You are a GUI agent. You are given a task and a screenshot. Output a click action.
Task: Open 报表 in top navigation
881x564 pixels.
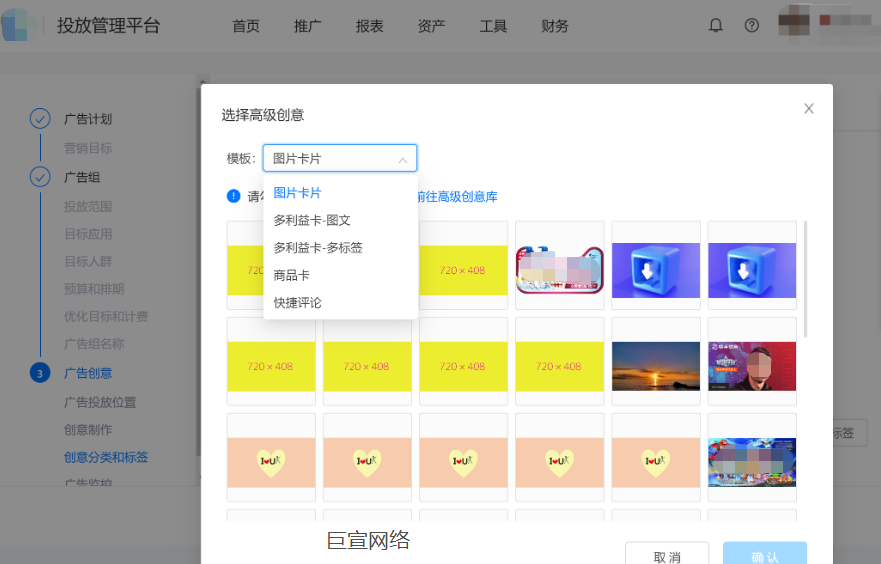coord(370,26)
